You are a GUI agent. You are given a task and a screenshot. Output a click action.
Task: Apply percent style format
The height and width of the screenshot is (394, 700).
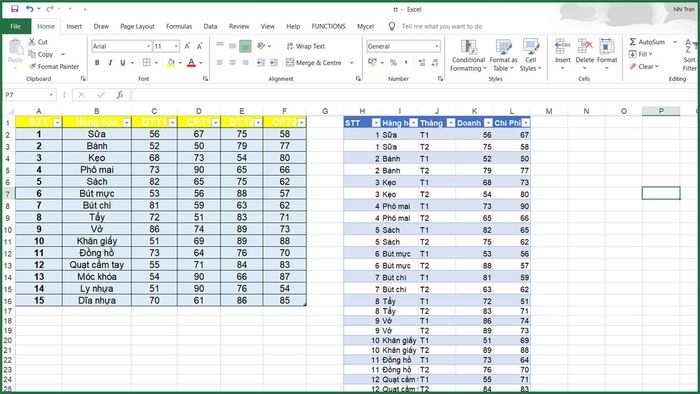coord(393,62)
